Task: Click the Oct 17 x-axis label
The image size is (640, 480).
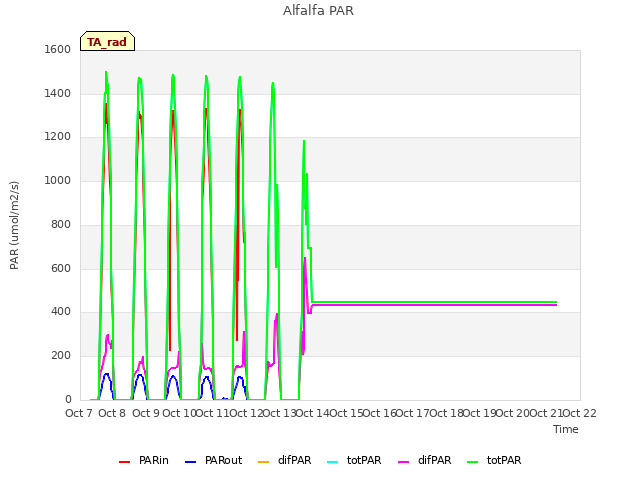Action: pyautogui.click(x=413, y=413)
